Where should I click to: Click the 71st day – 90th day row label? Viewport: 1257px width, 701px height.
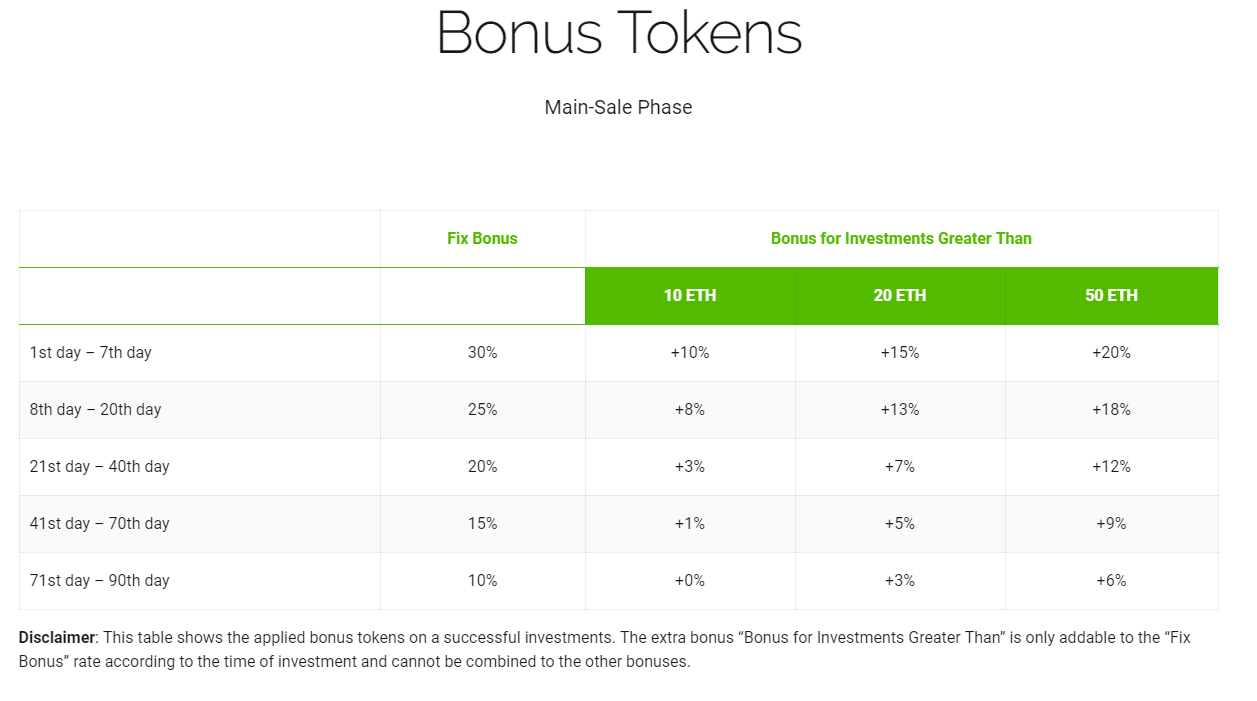click(100, 580)
